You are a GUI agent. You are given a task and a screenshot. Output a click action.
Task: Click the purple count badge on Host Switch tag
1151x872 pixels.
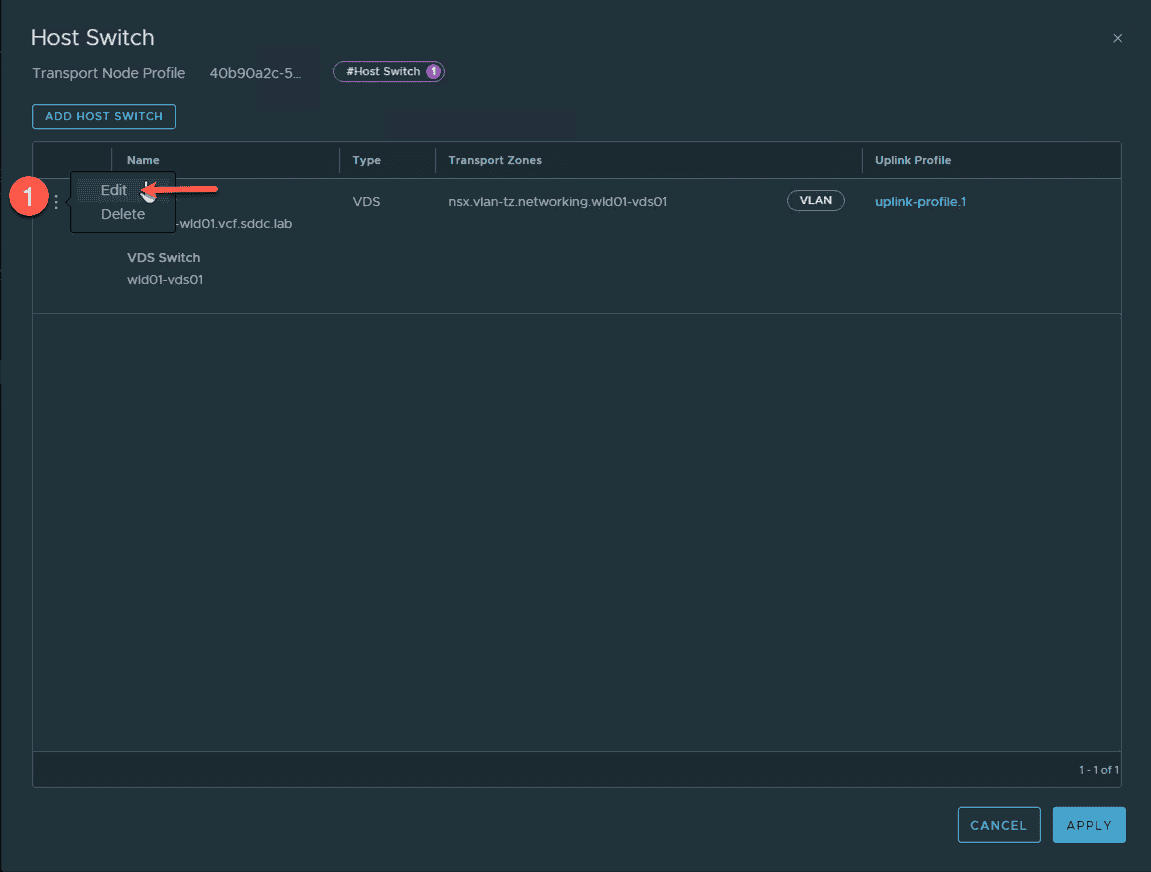[x=433, y=72]
